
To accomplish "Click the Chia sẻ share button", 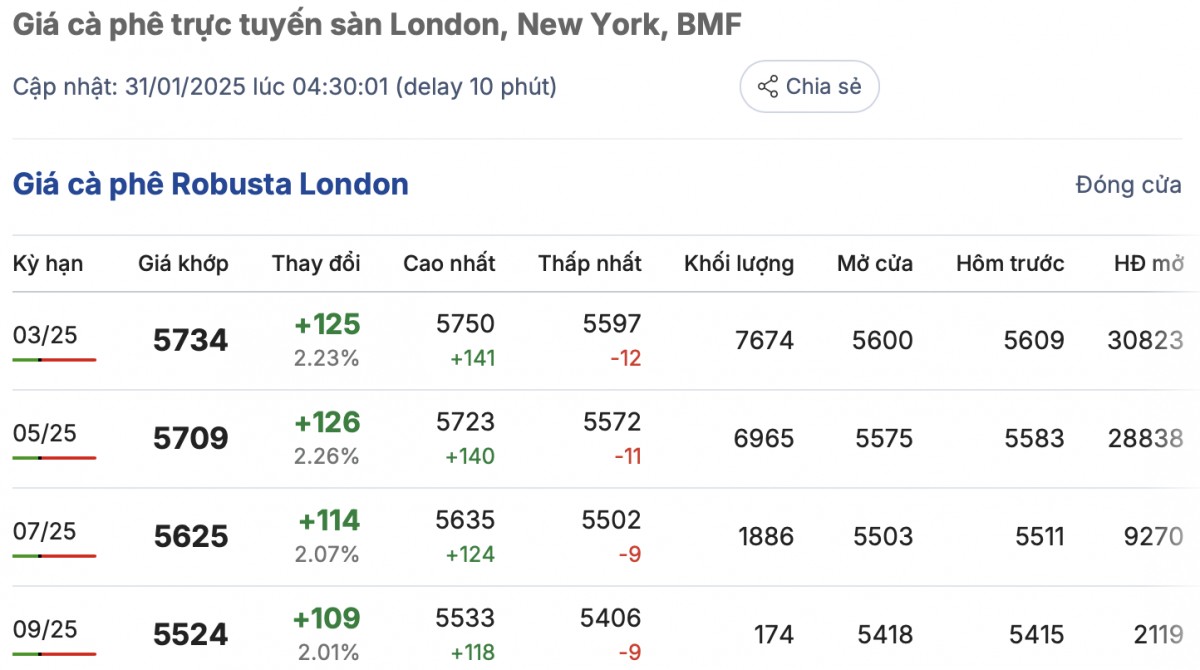I will coord(809,87).
